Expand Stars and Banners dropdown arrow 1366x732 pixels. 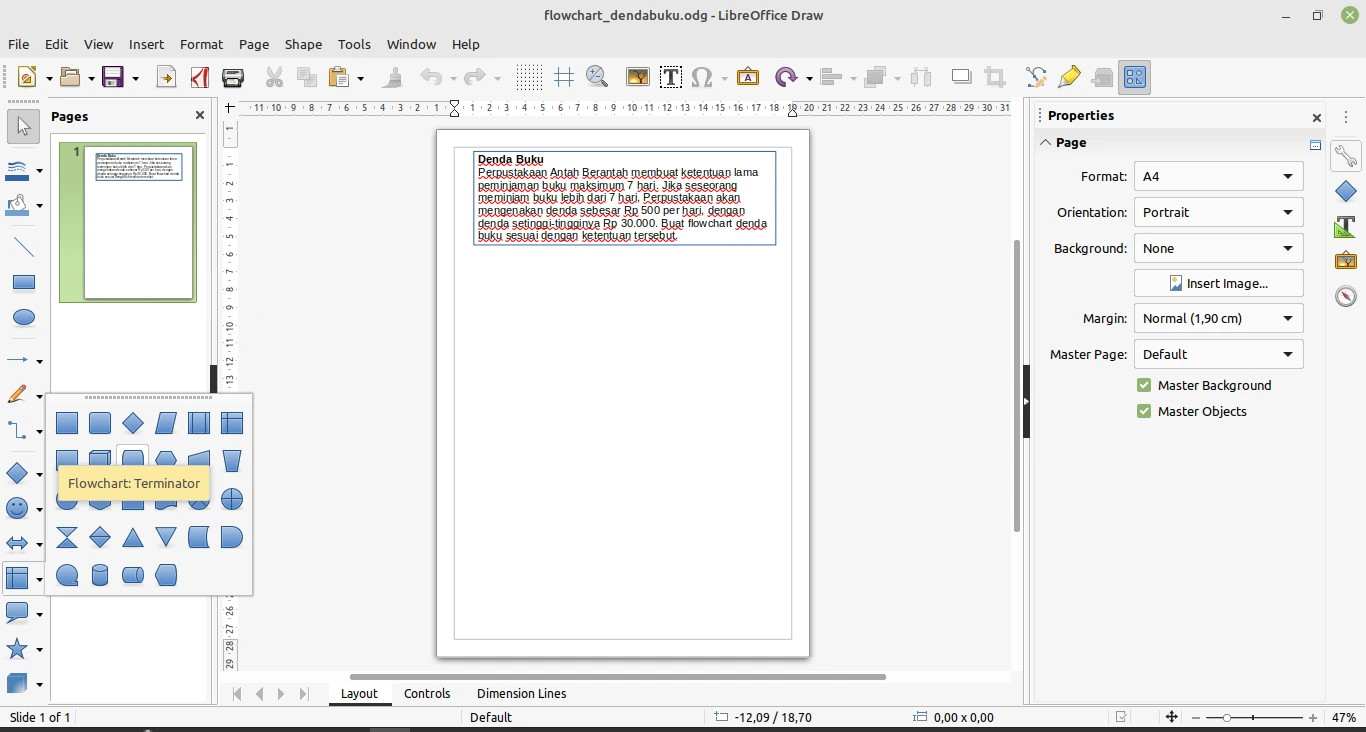(x=39, y=649)
